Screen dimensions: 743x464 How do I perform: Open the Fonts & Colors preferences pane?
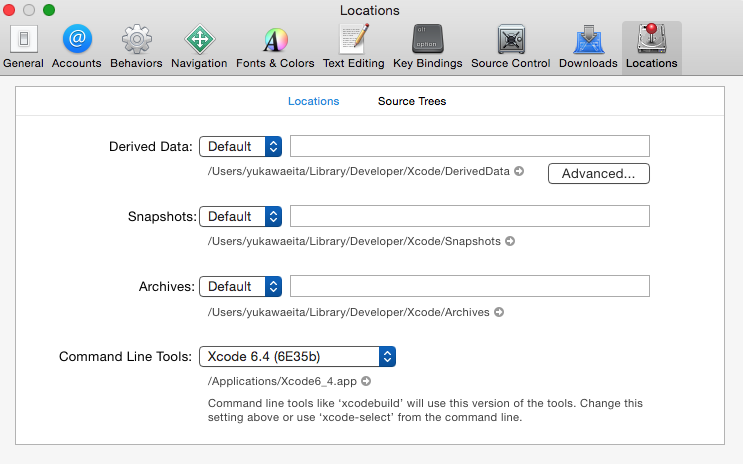coord(275,47)
